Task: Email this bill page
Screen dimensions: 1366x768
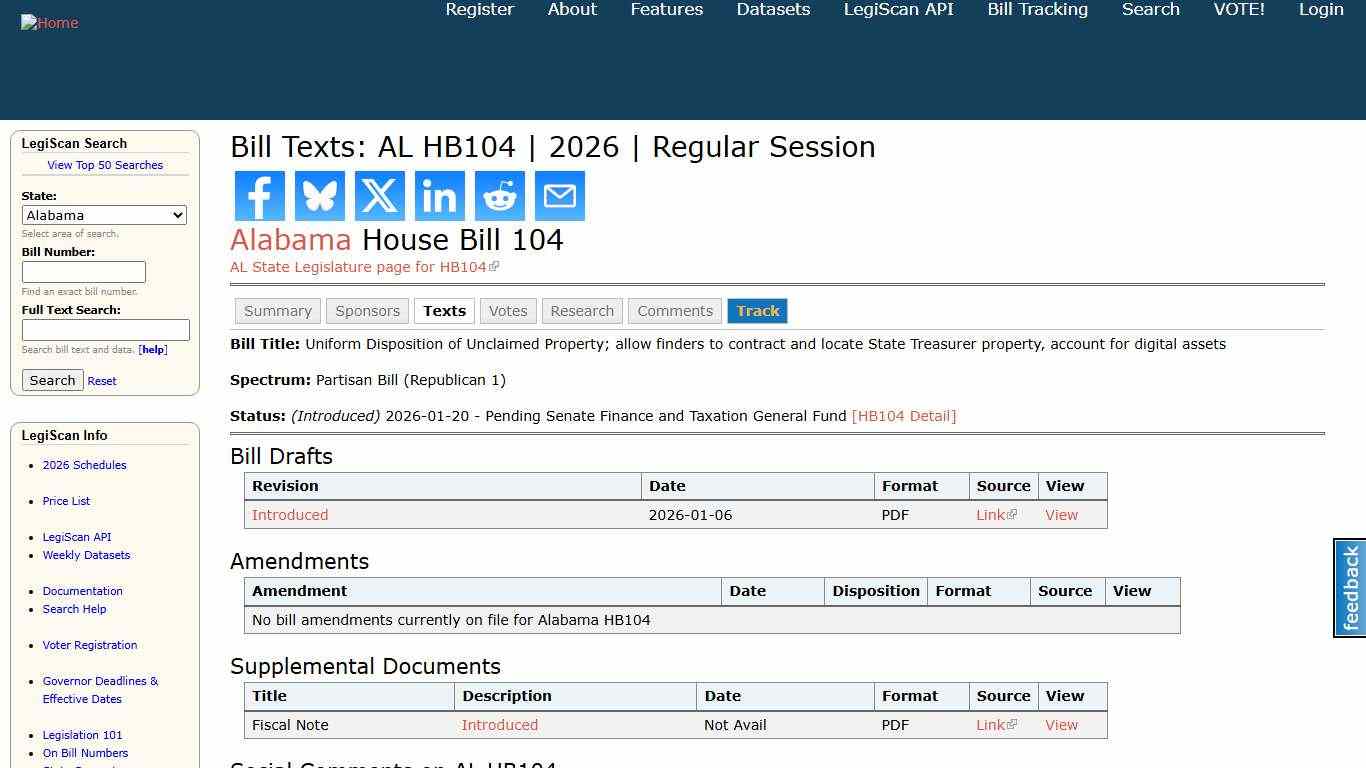Action: pos(559,196)
